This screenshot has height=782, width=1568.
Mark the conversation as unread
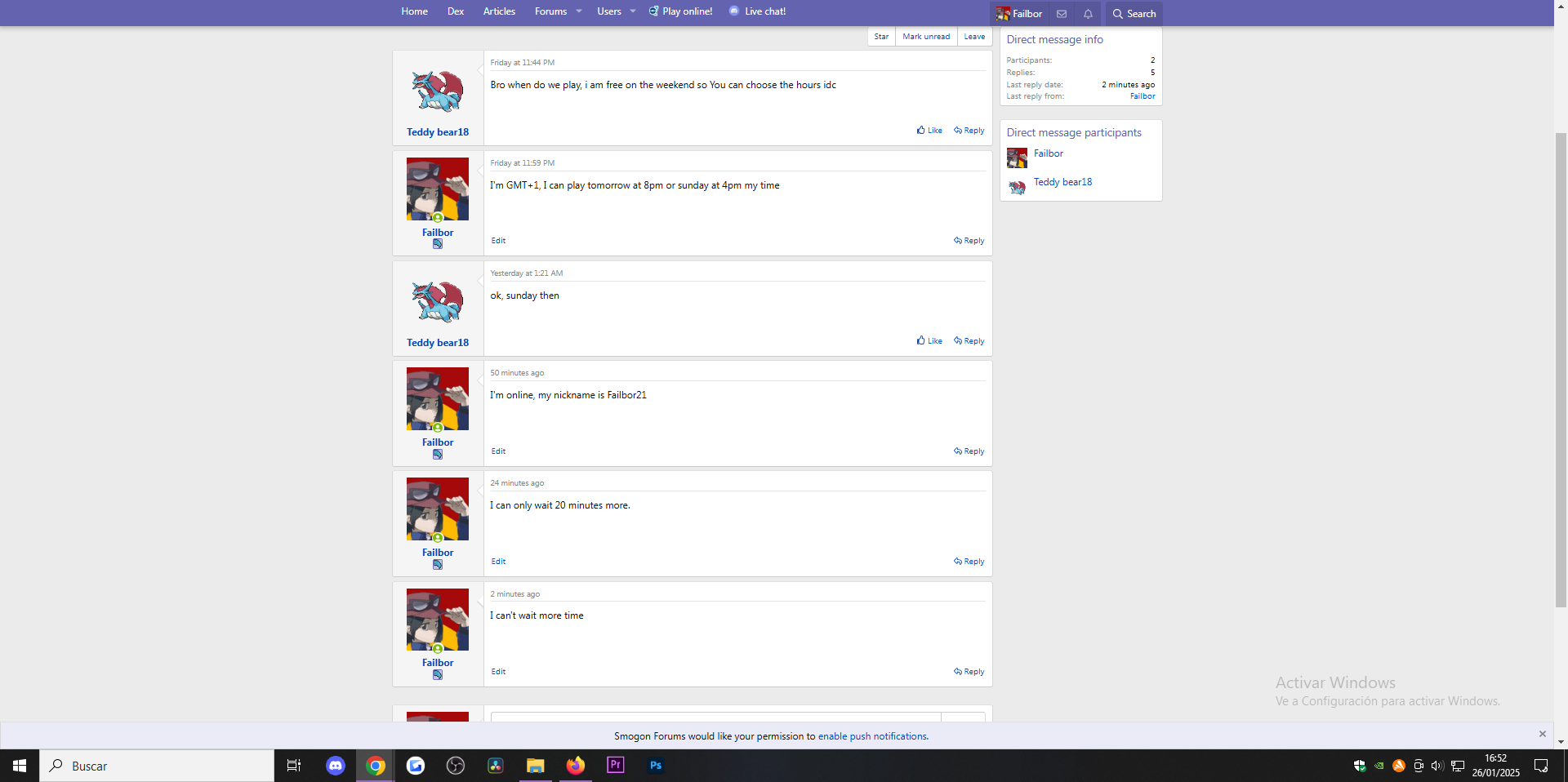coord(926,37)
